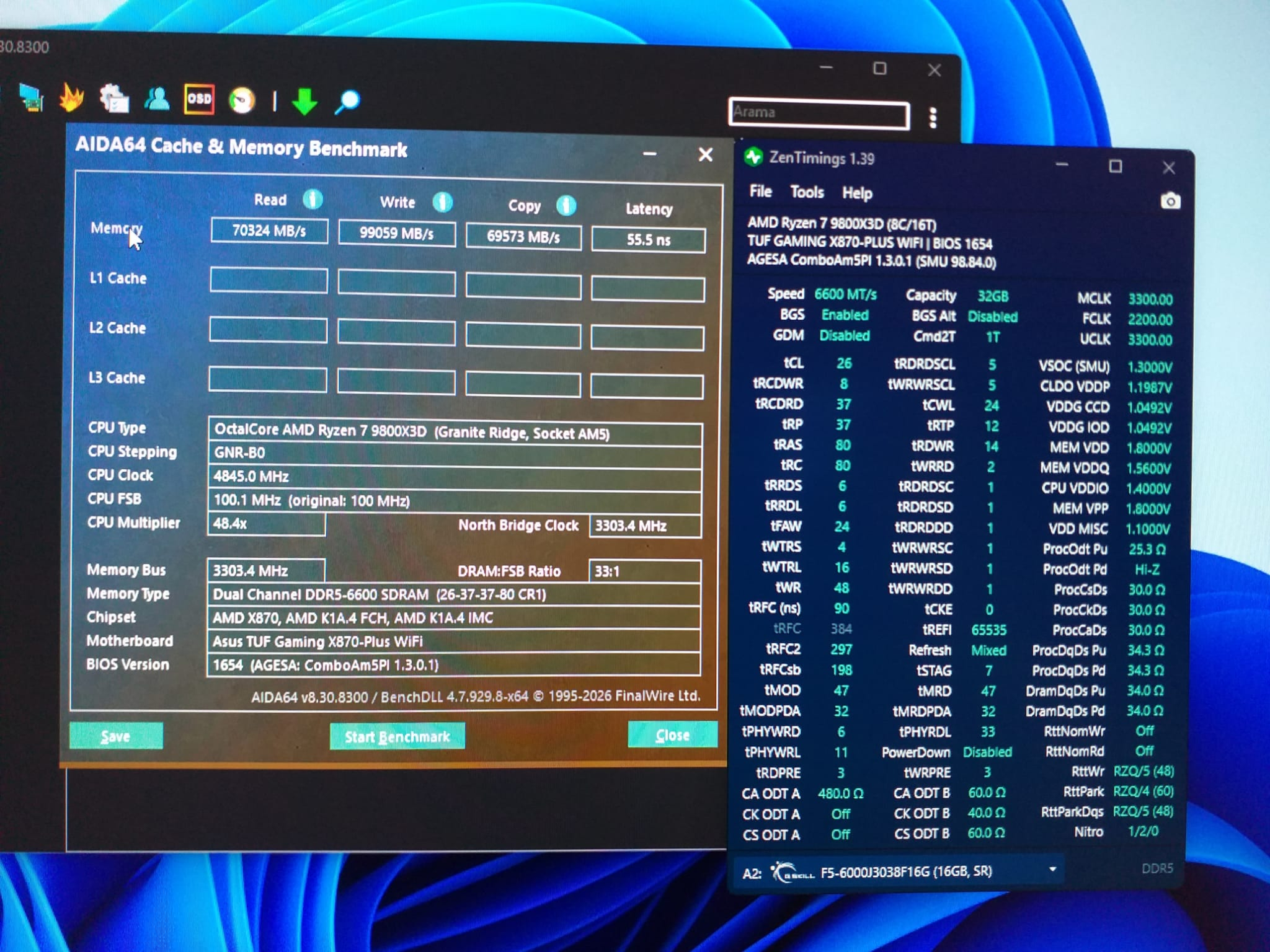Click the ZenTimings logo in title bar
The height and width of the screenshot is (952, 1270).
pos(753,157)
